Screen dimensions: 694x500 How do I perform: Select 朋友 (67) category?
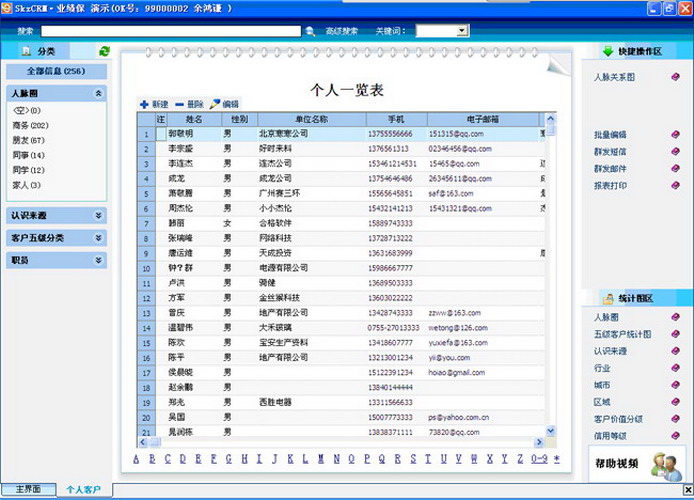pos(28,140)
